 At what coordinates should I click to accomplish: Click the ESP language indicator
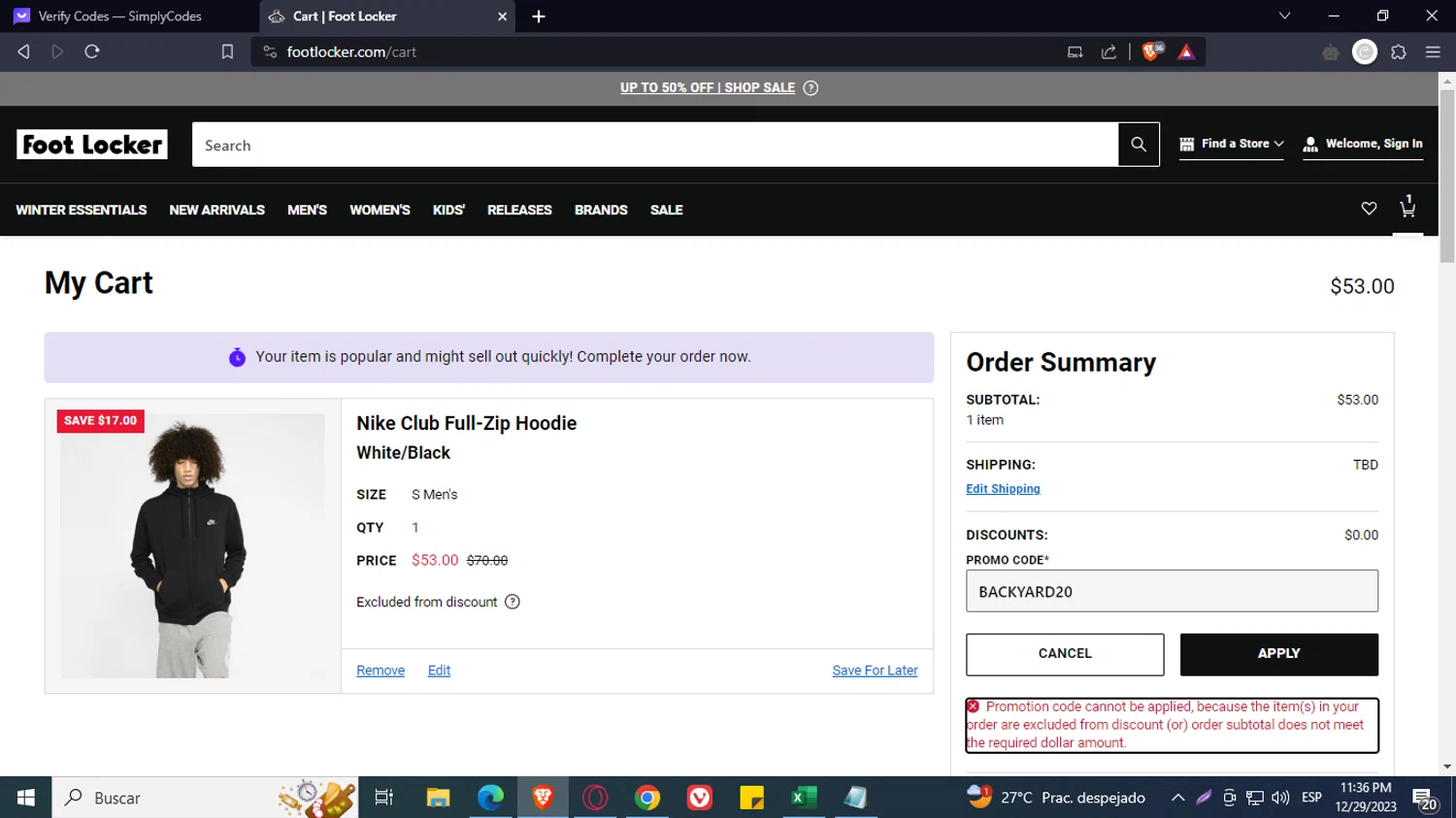pyautogui.click(x=1311, y=798)
